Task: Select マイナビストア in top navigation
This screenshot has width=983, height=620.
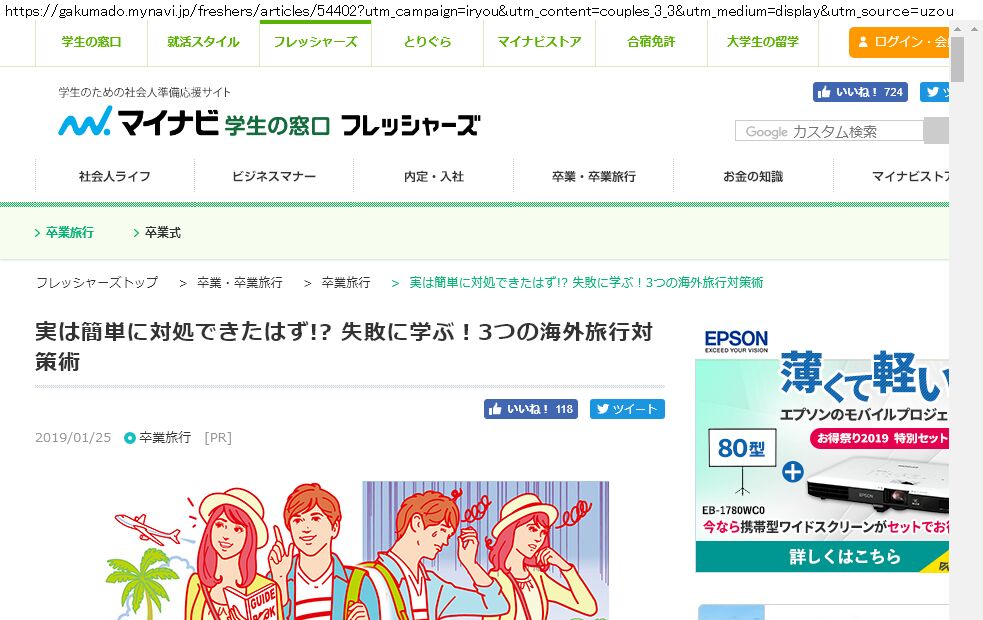Action: point(539,42)
